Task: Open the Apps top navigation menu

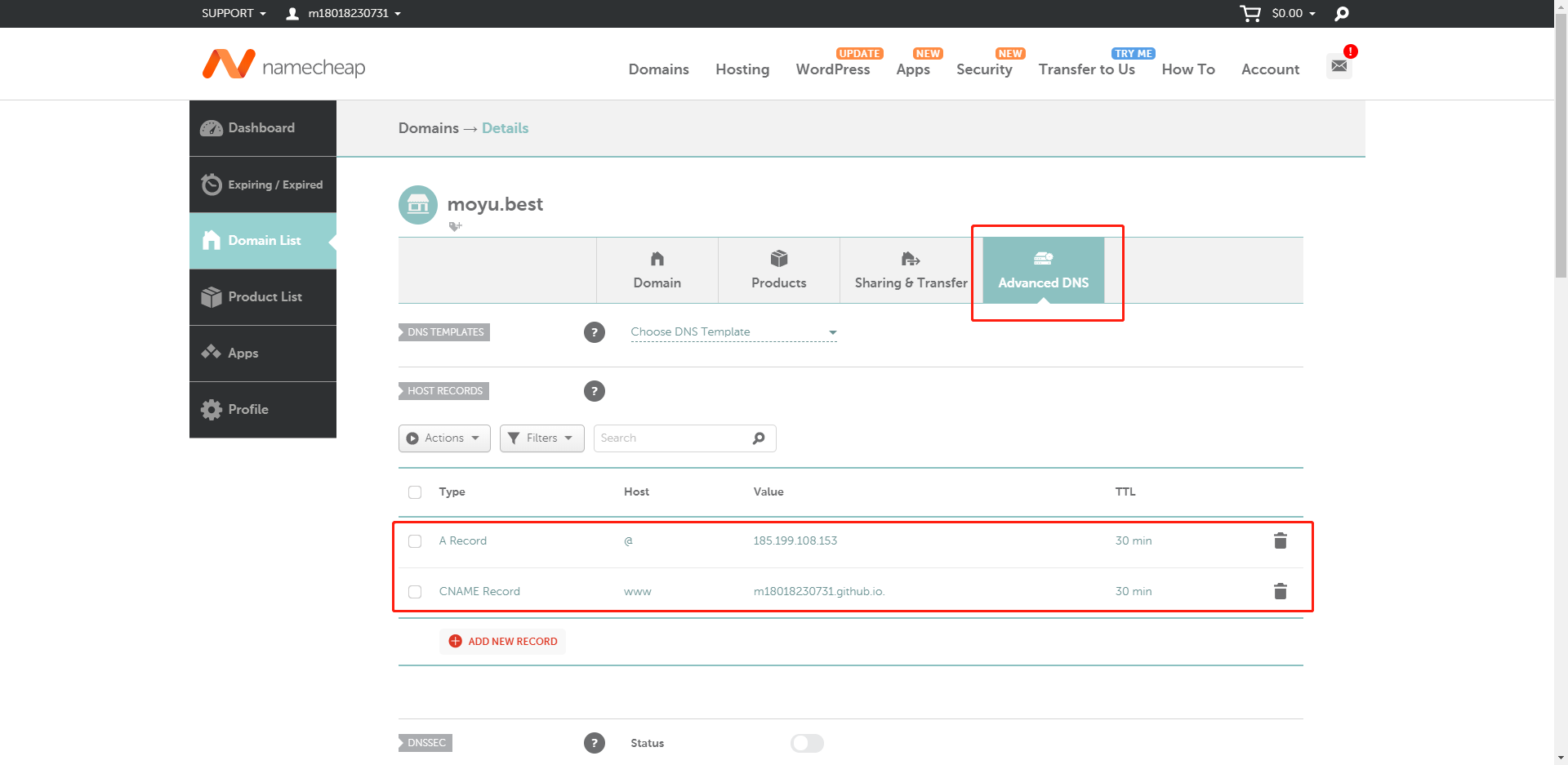Action: [x=913, y=69]
